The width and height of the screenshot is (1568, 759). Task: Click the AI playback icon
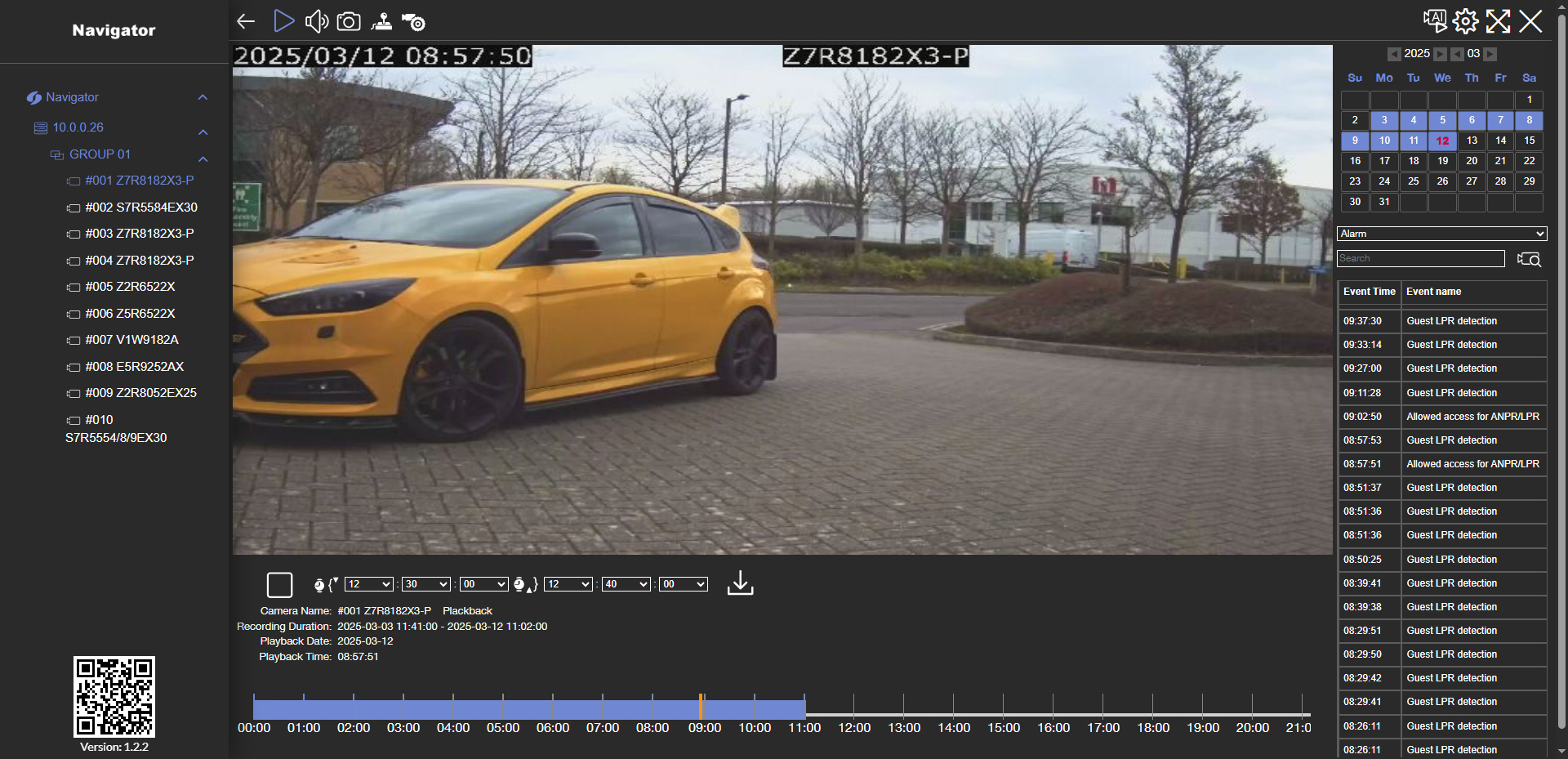coord(1434,20)
